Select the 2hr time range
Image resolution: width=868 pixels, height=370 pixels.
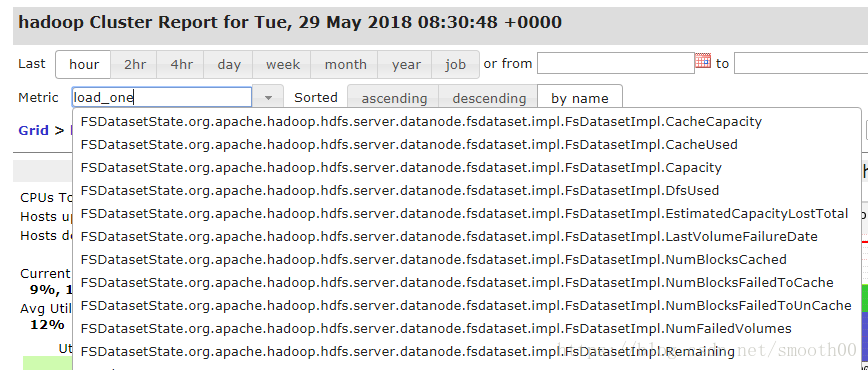coord(135,65)
